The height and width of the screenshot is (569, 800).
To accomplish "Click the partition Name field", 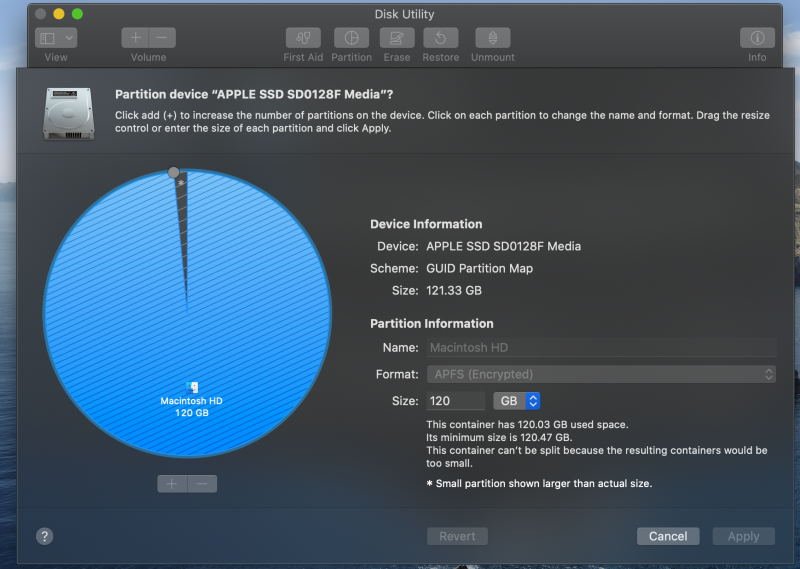I will [x=601, y=348].
